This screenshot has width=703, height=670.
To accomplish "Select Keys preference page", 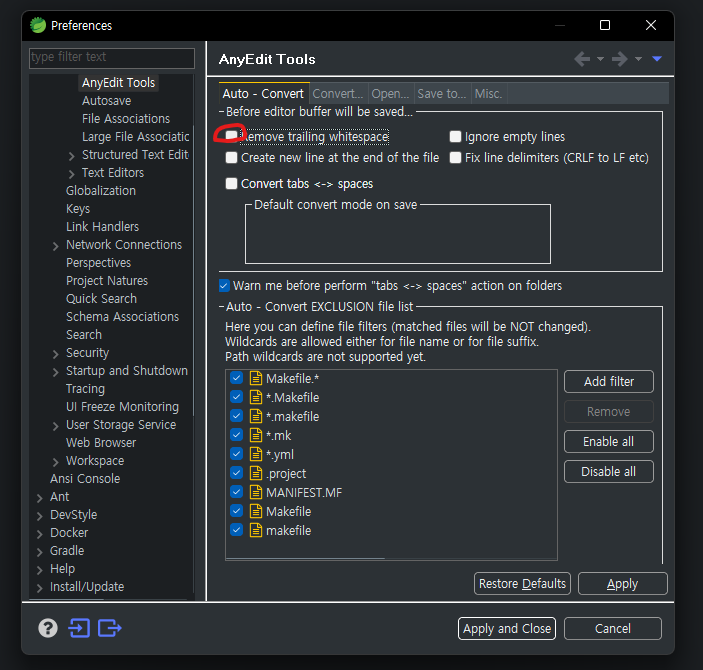I will (78, 209).
